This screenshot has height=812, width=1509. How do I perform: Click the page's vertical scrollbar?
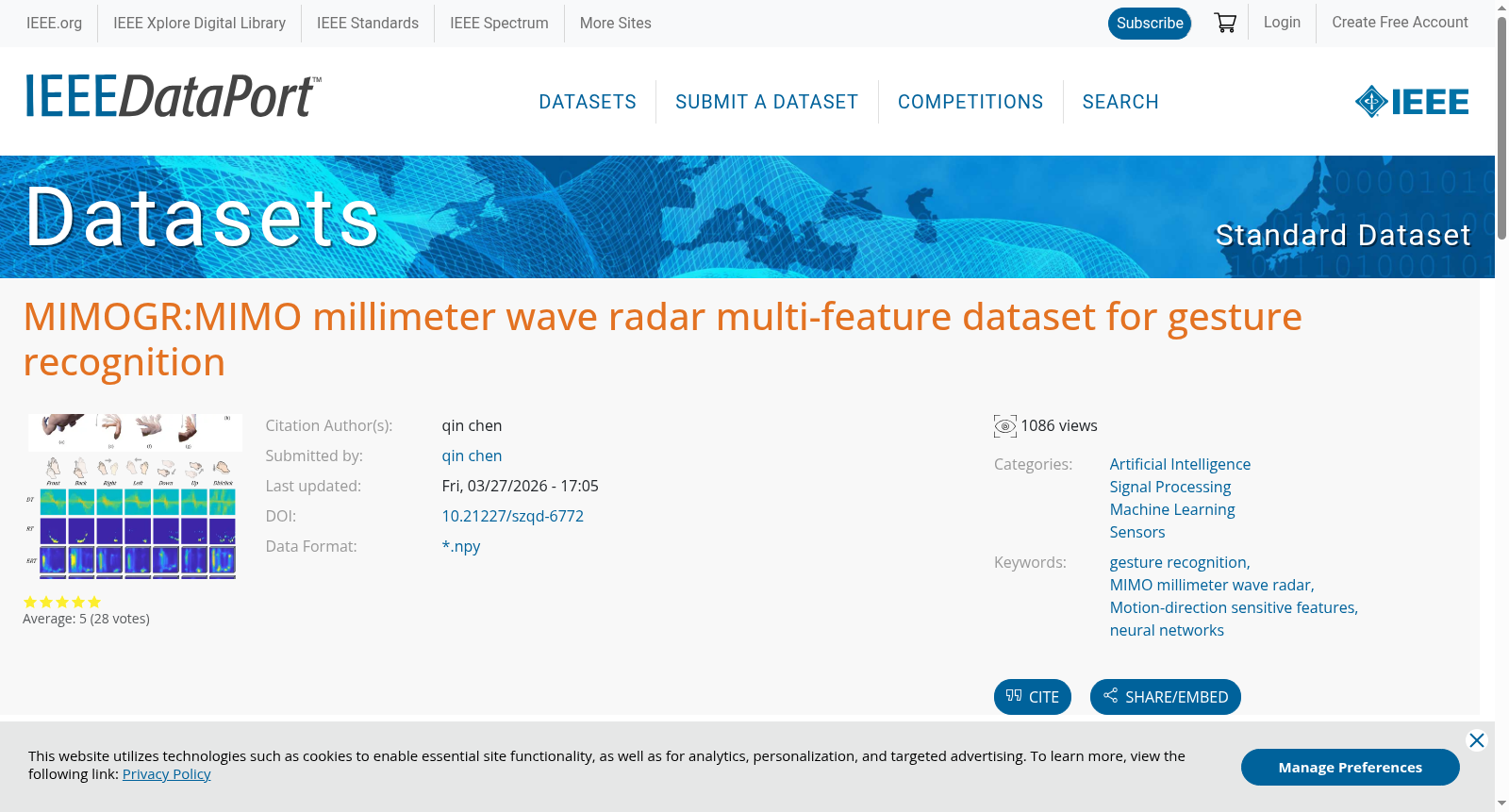[1501, 127]
